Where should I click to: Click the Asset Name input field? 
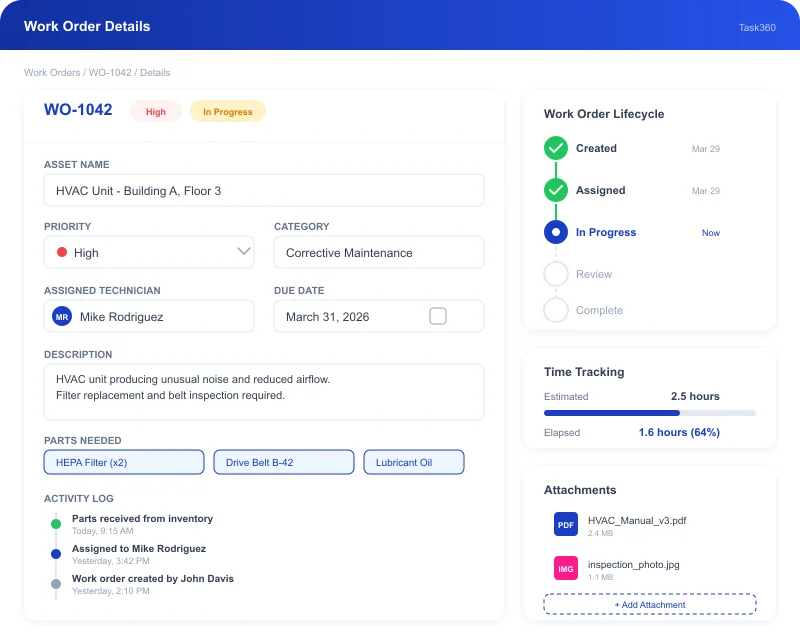(x=264, y=190)
